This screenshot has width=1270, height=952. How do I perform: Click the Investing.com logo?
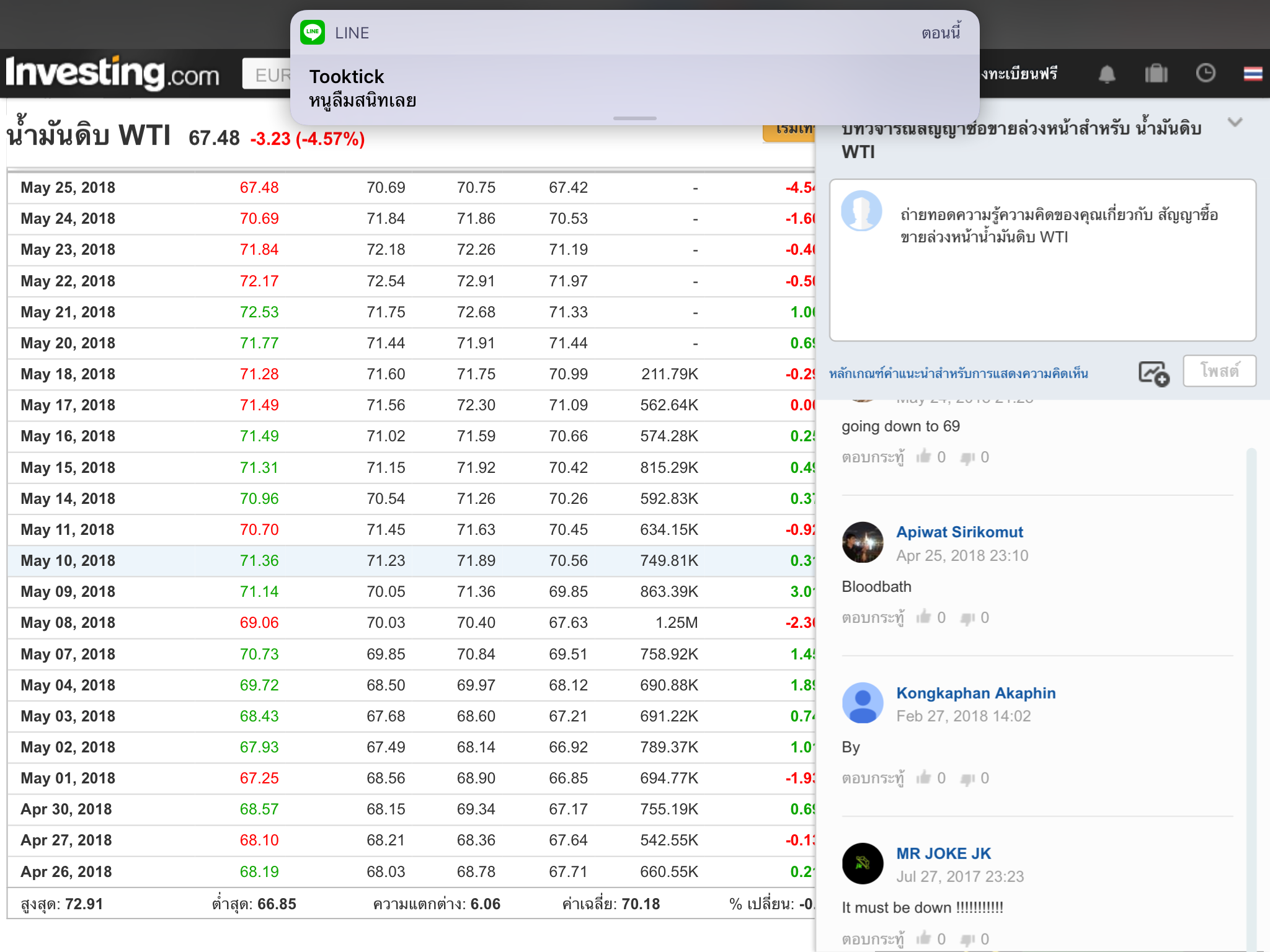point(113,74)
